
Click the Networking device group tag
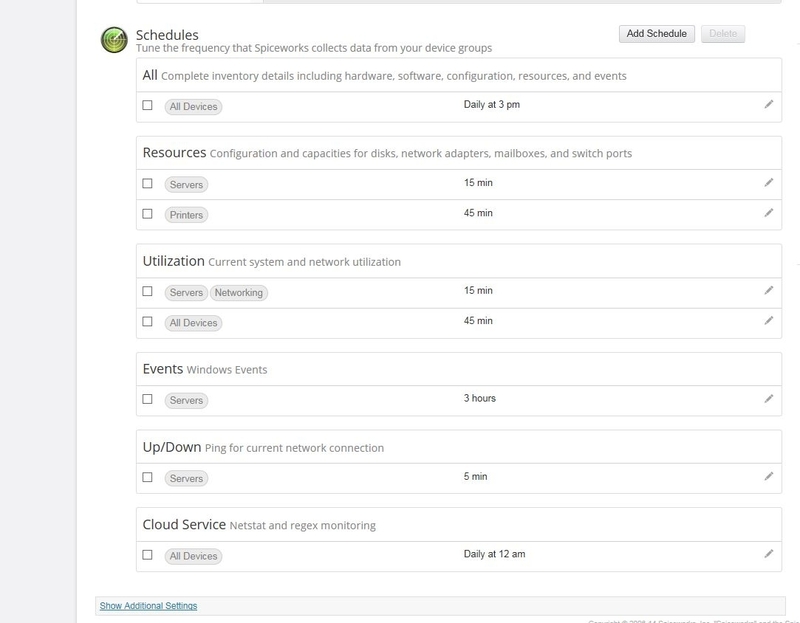(x=241, y=293)
